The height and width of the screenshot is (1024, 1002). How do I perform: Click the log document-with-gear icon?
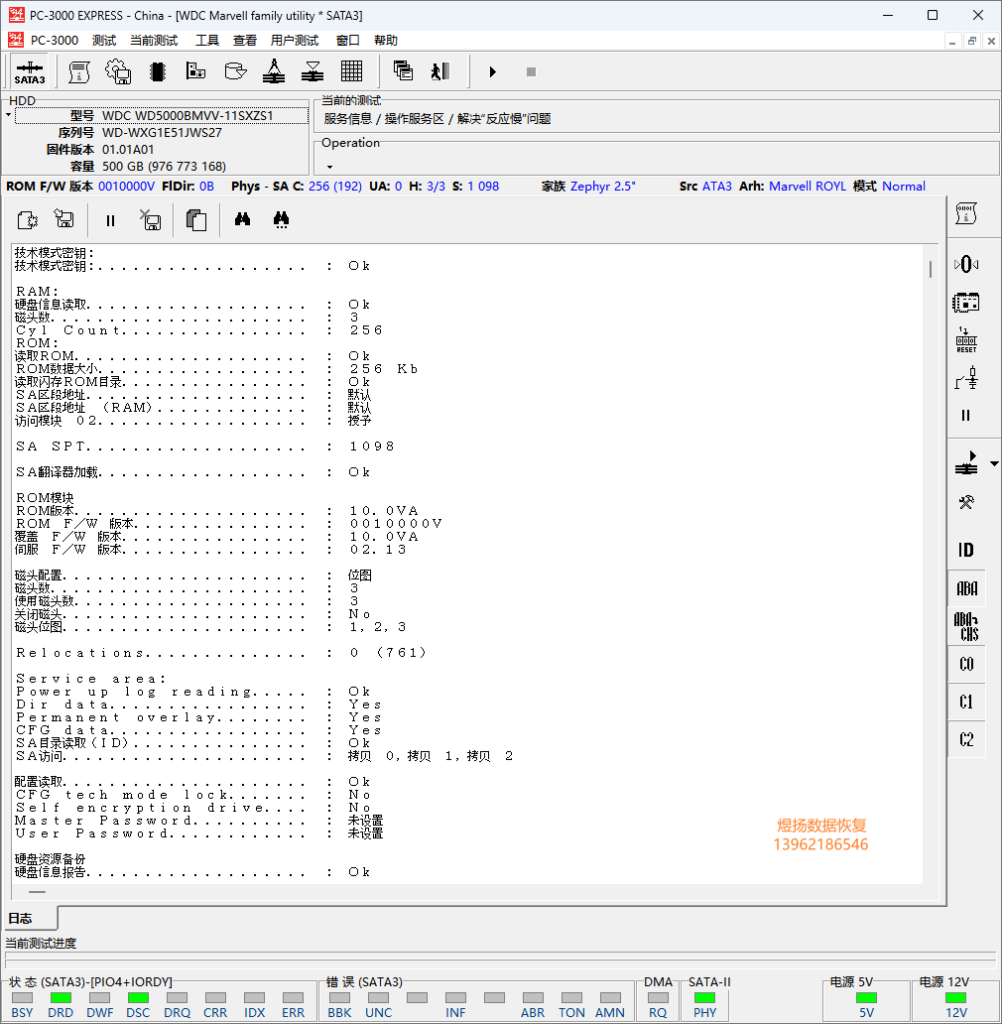[27, 220]
